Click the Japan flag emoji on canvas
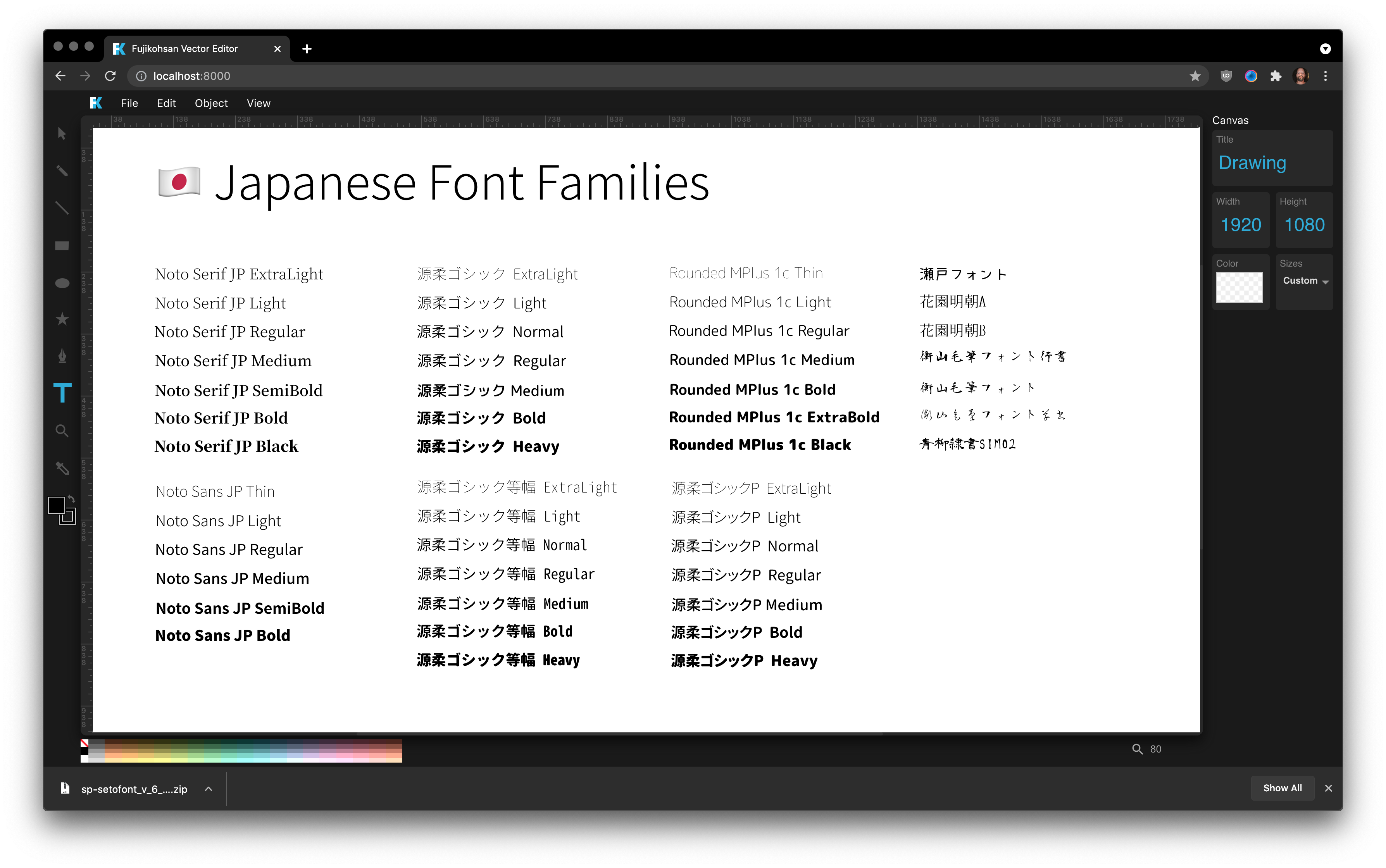Image resolution: width=1386 pixels, height=868 pixels. click(x=179, y=182)
